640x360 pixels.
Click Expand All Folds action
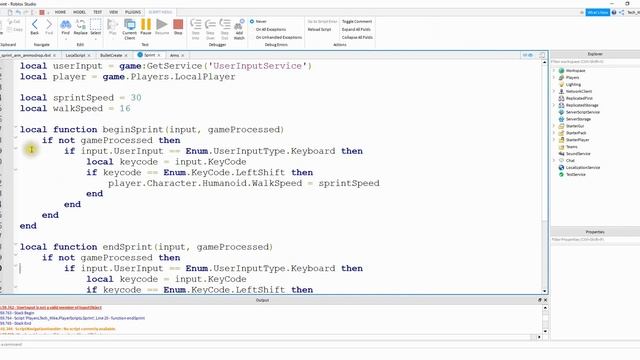click(356, 29)
